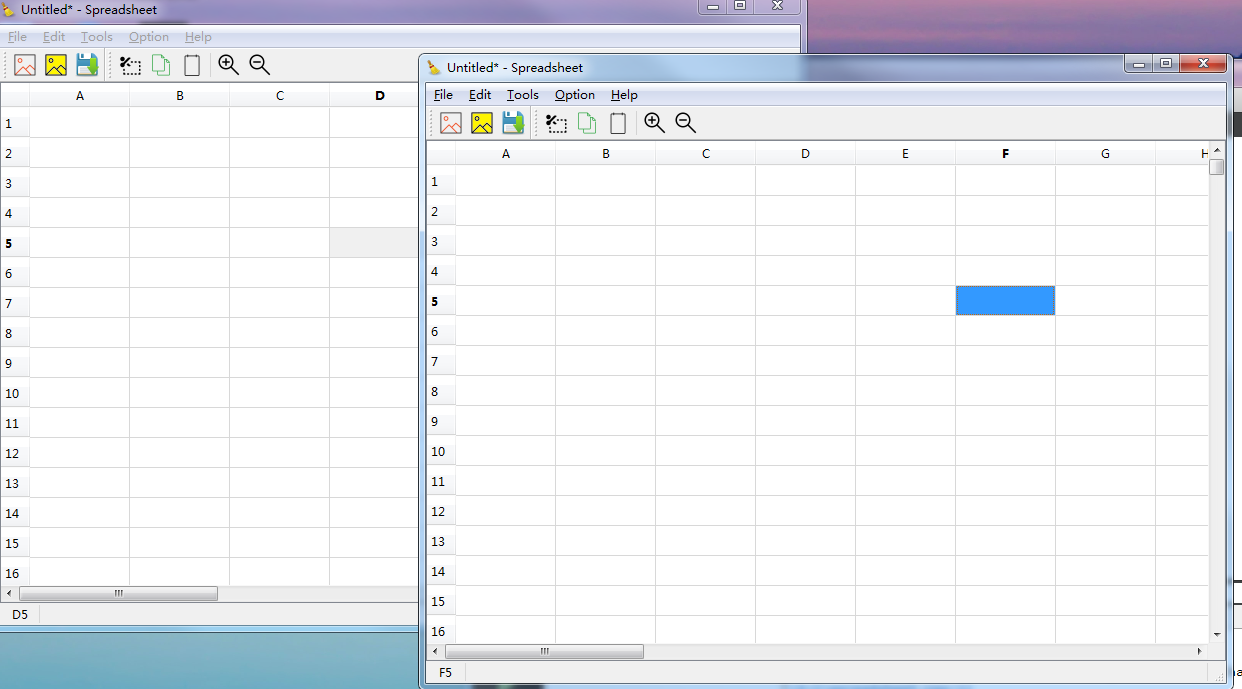Open the Tools menu in front window
Image resolution: width=1242 pixels, height=689 pixels.
[522, 95]
